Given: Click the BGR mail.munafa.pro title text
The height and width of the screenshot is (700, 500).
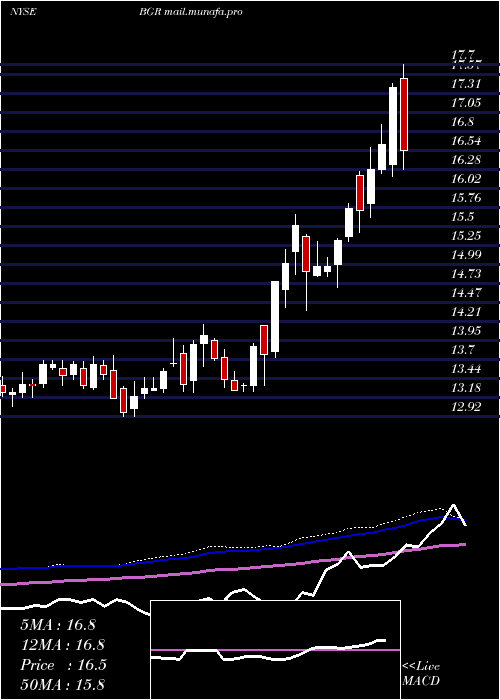Looking at the screenshot, I should coord(191,12).
